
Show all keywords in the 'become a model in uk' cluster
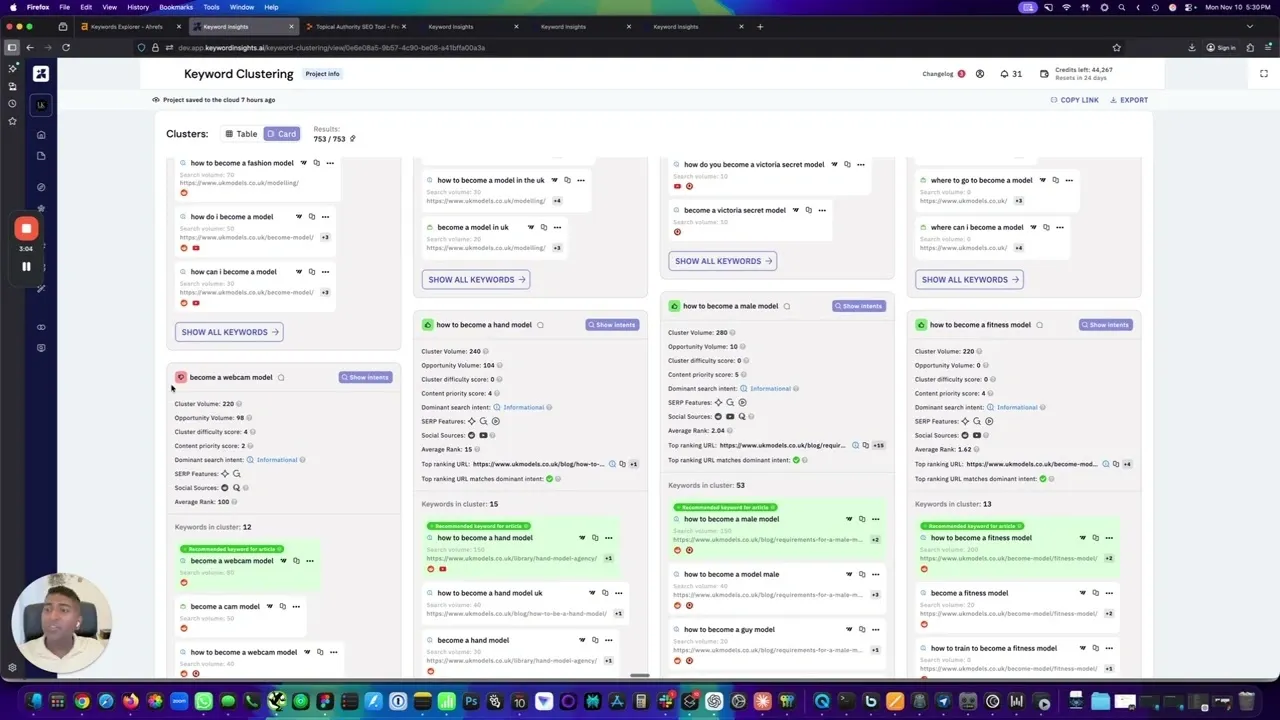point(476,280)
